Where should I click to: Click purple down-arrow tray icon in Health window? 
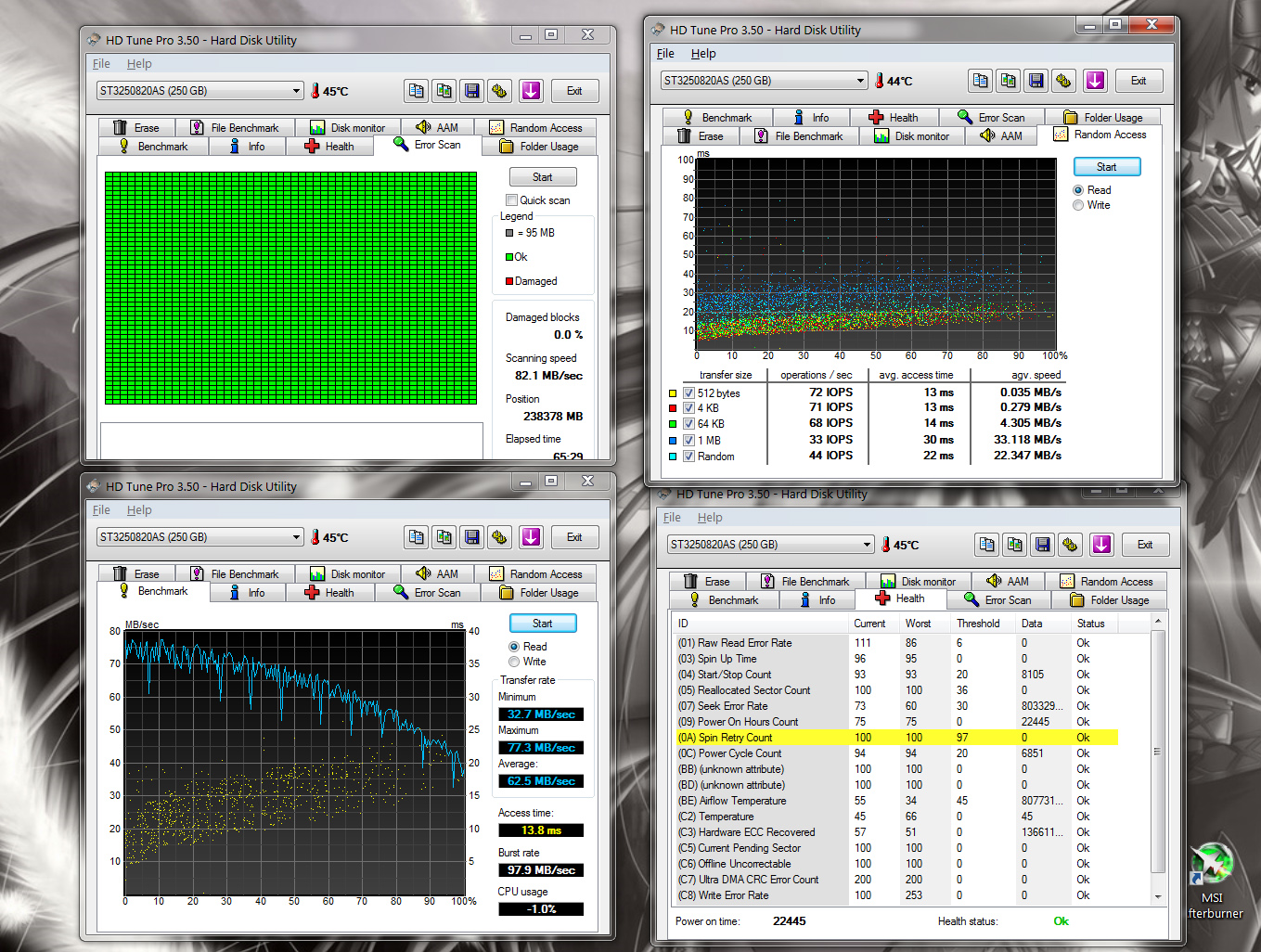tap(1101, 545)
